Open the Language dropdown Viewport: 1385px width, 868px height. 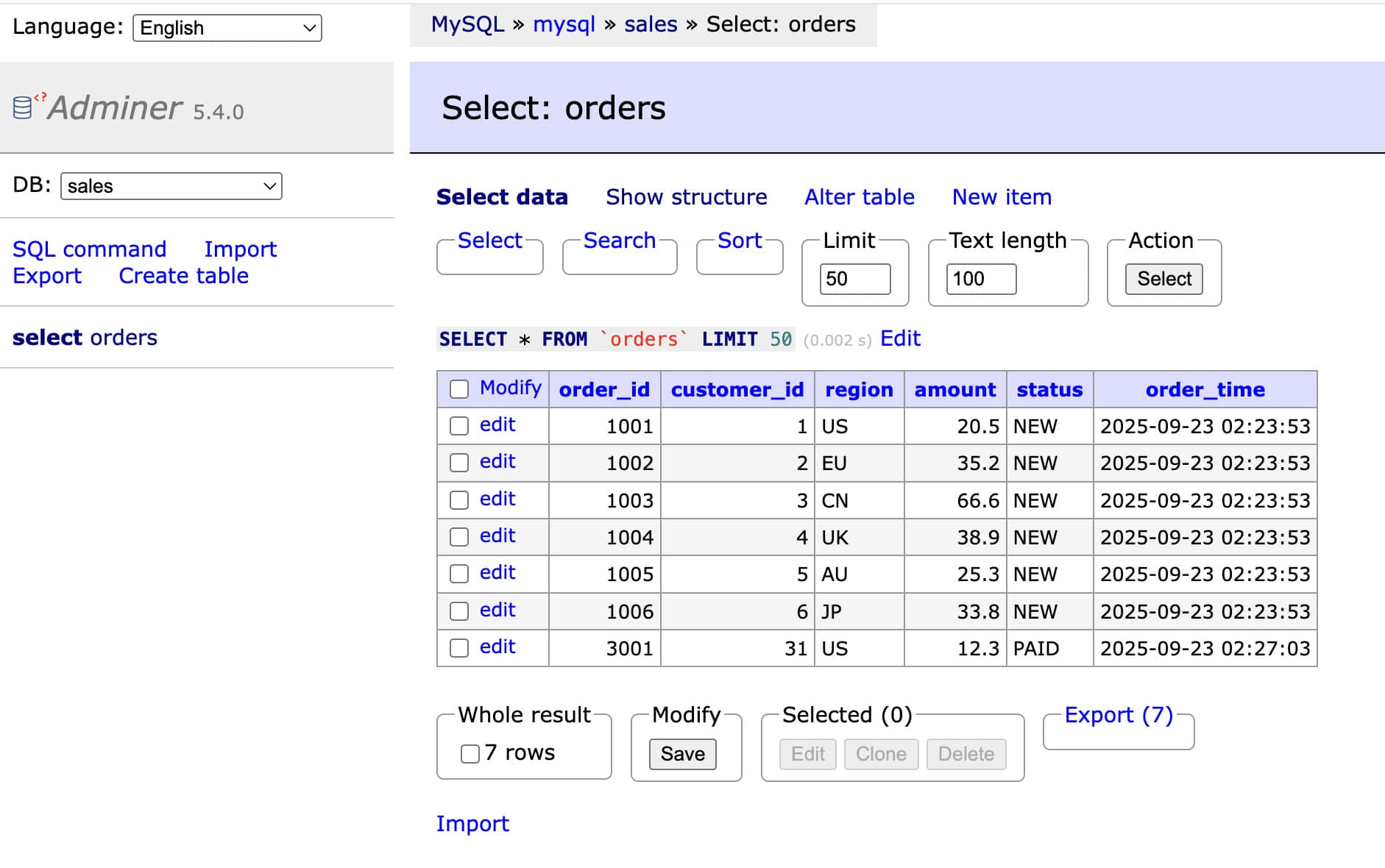(227, 28)
